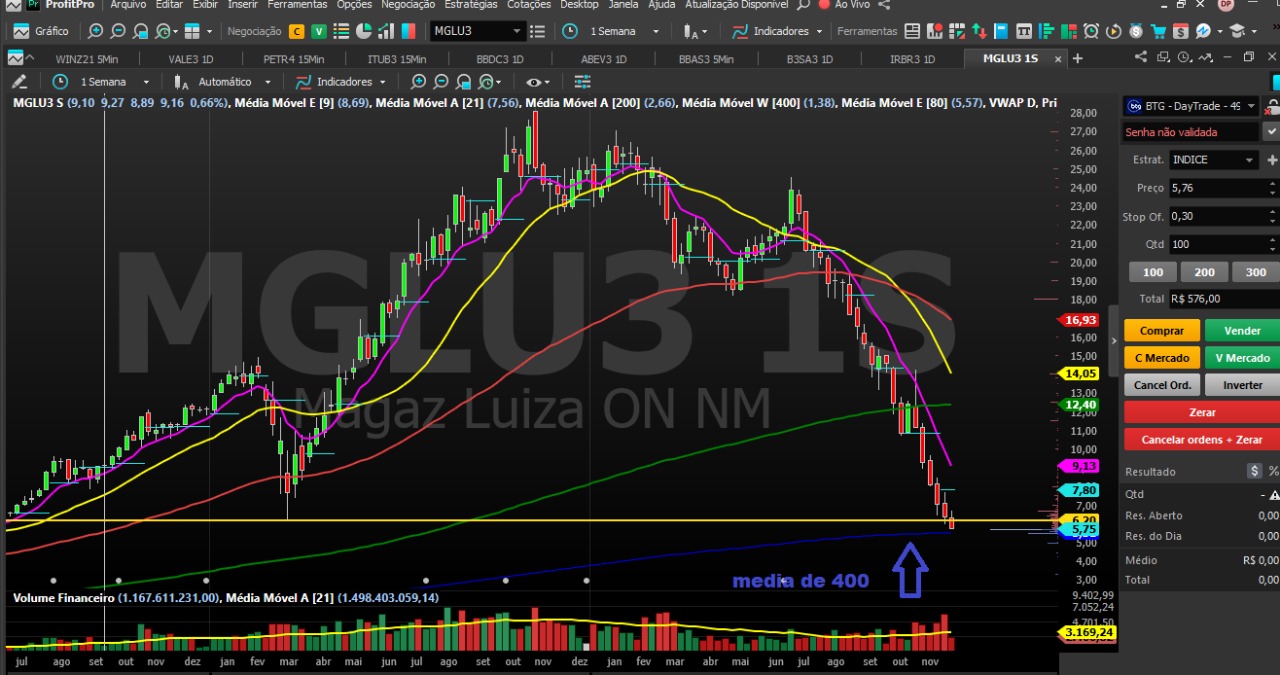Click the search magnifier in menu bar
Image resolution: width=1280 pixels, height=675 pixels.
click(x=803, y=5)
